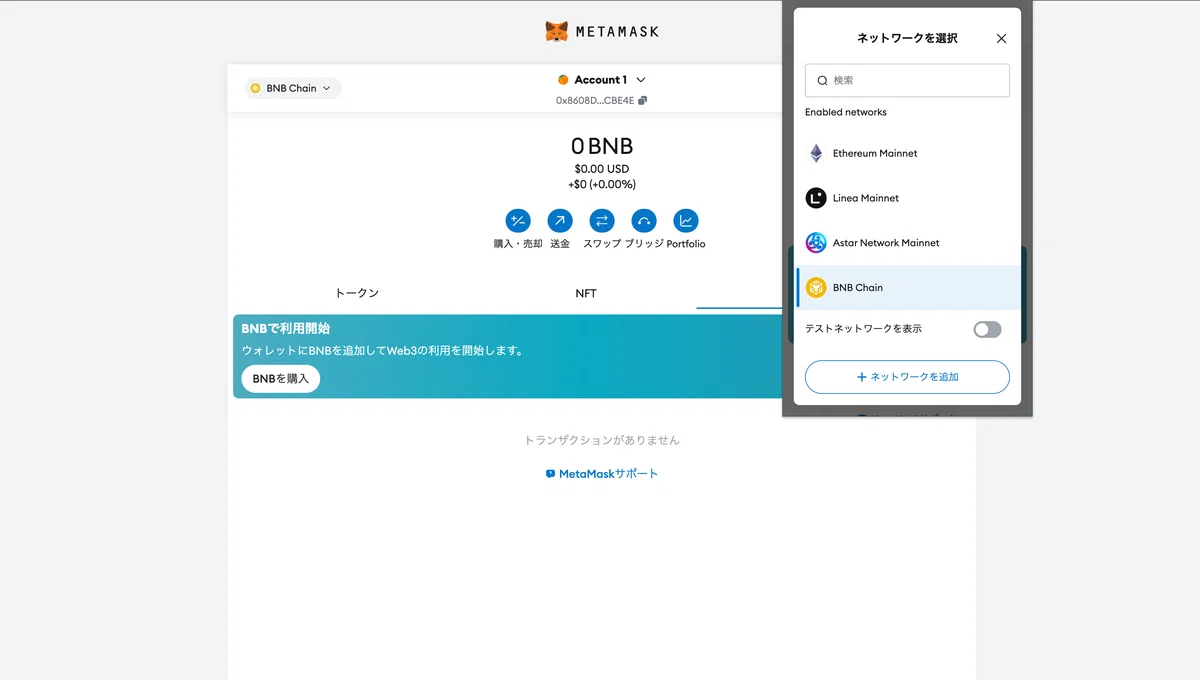Click the Astar Network logo icon
The height and width of the screenshot is (680, 1200).
click(816, 243)
